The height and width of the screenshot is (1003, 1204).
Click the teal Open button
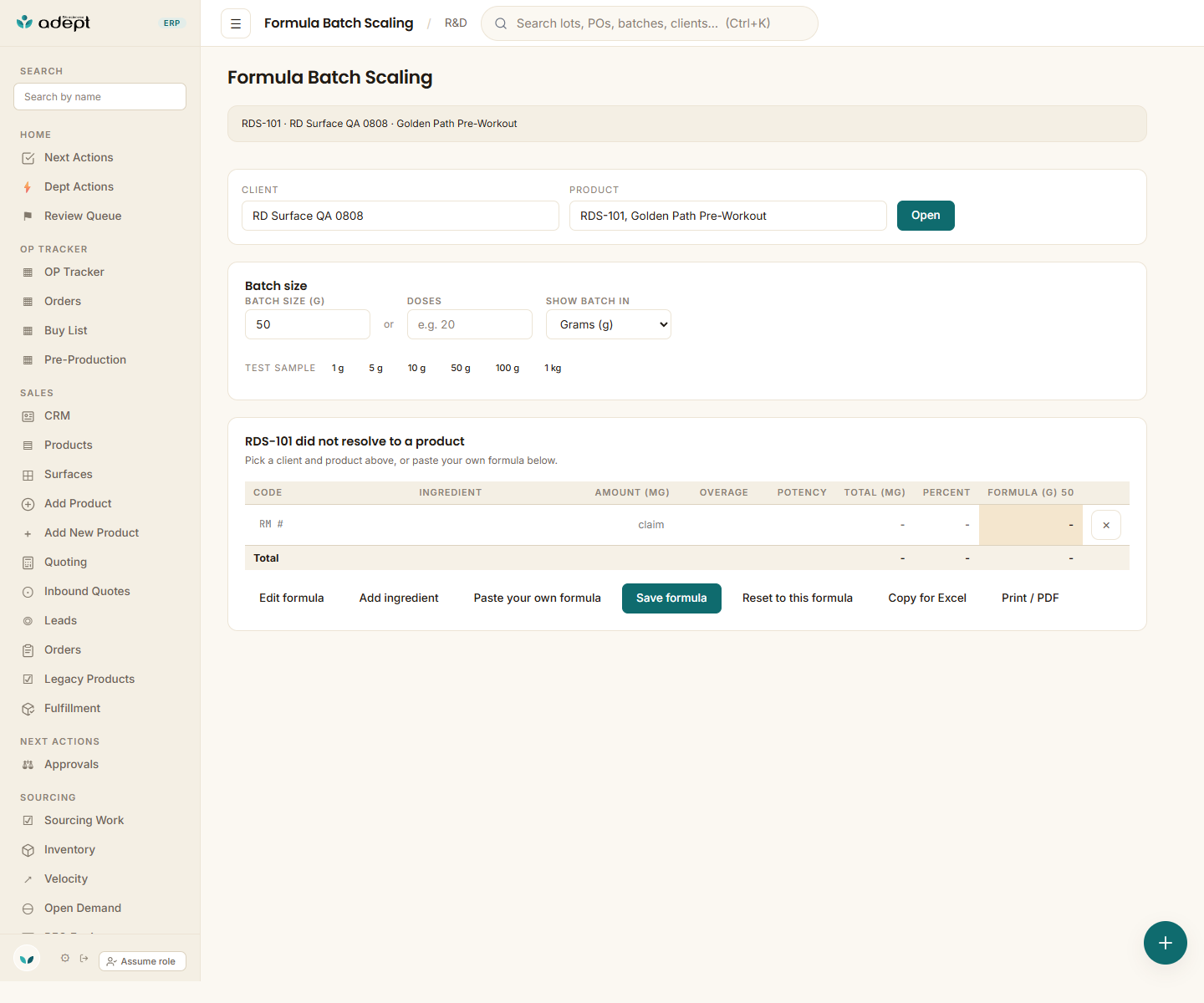click(x=926, y=216)
